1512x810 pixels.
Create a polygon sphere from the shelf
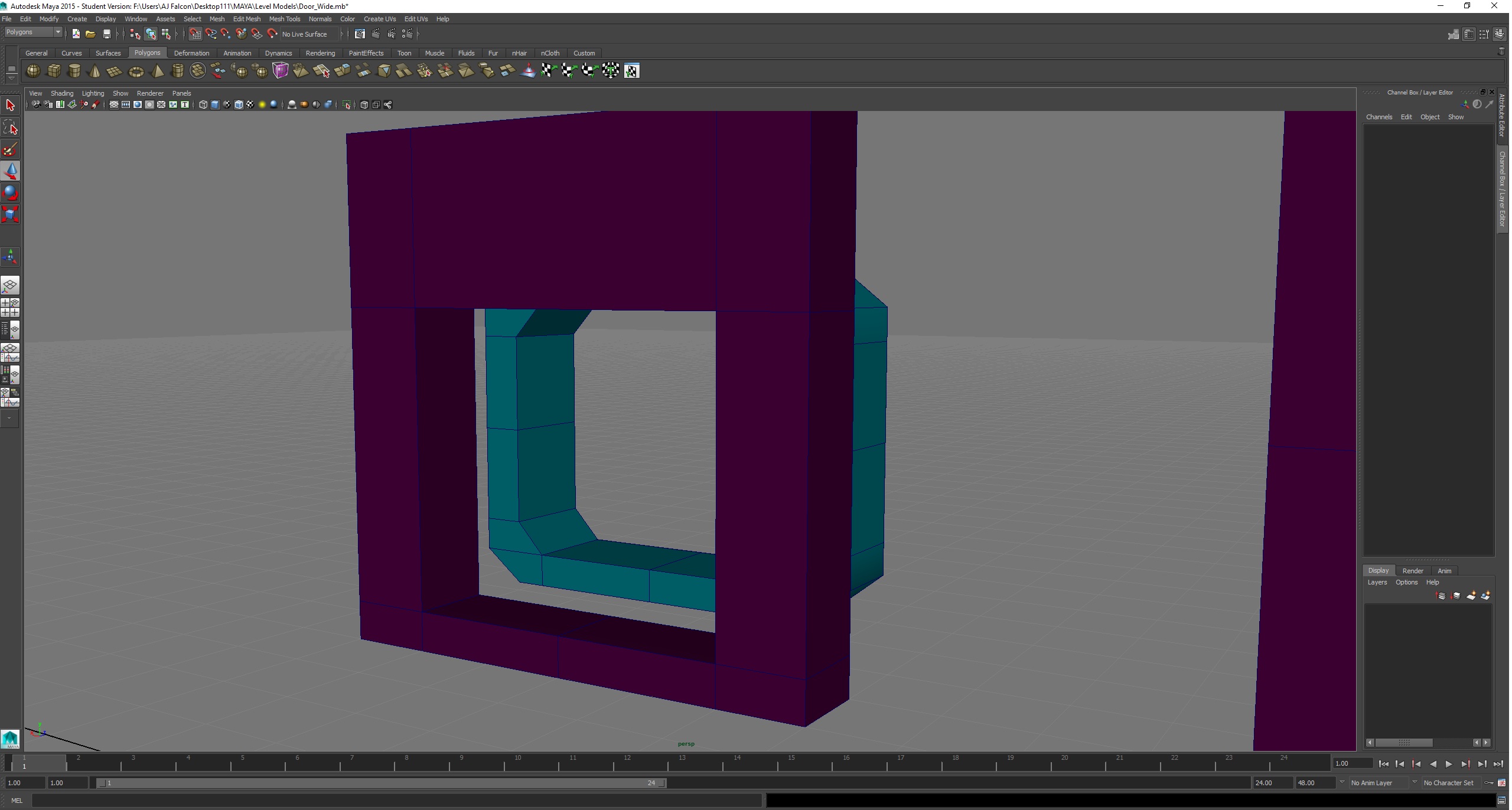34,71
